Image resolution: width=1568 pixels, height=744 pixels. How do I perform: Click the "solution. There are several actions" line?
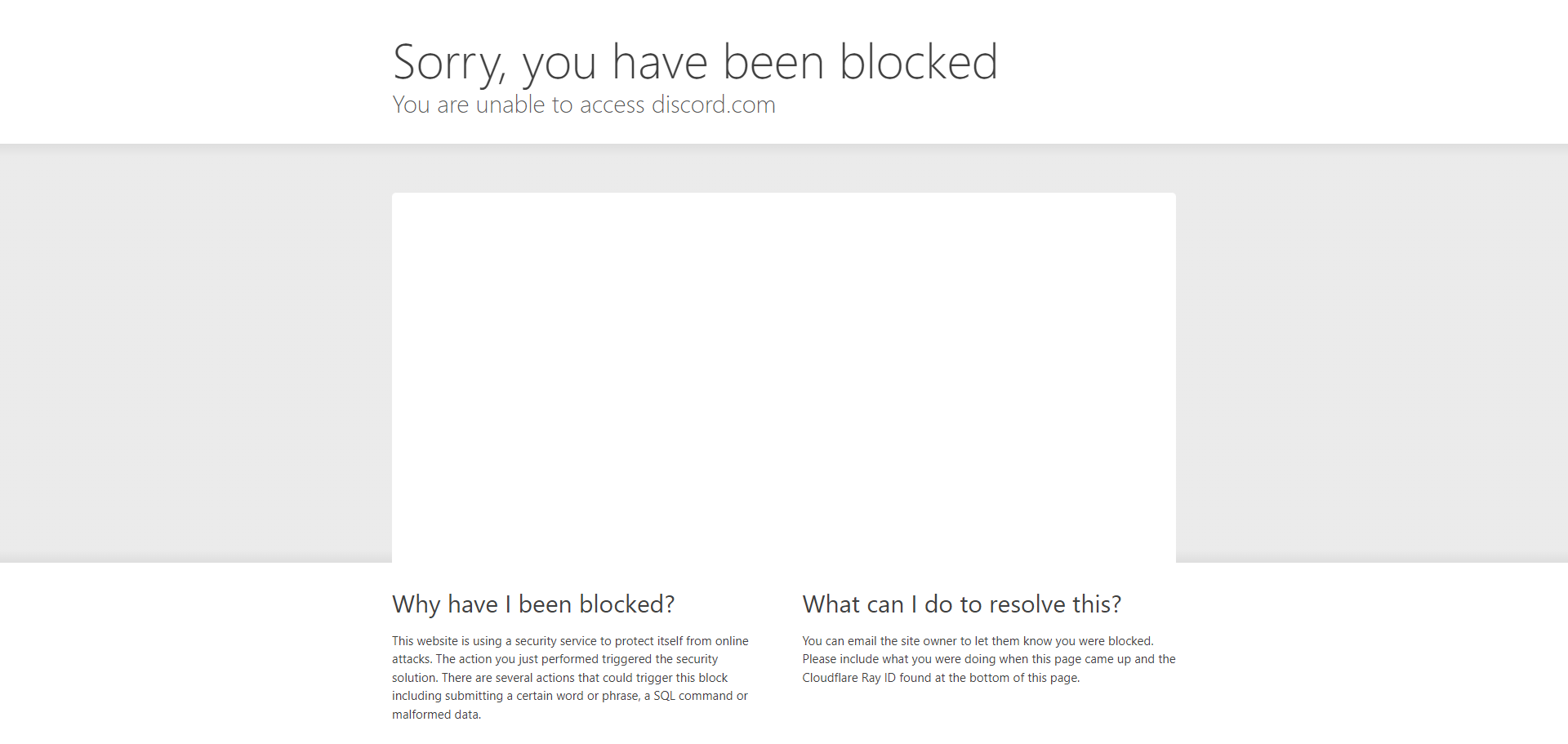click(506, 678)
